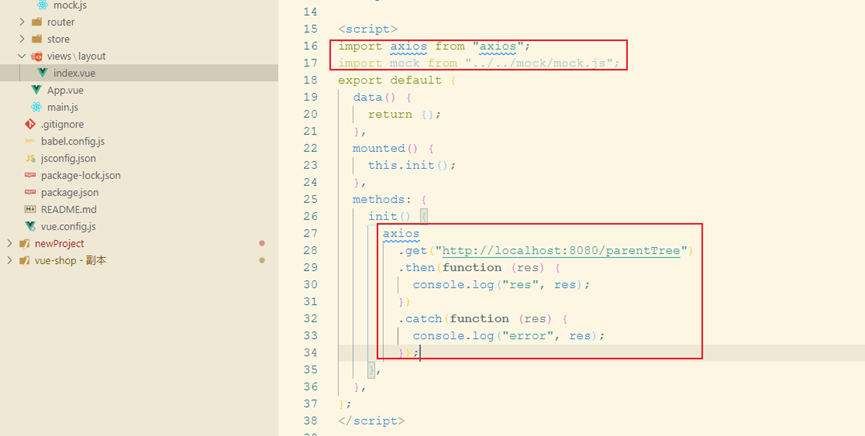Click the JS icon beside jsconfig.json
The image size is (865, 436).
tap(30, 158)
